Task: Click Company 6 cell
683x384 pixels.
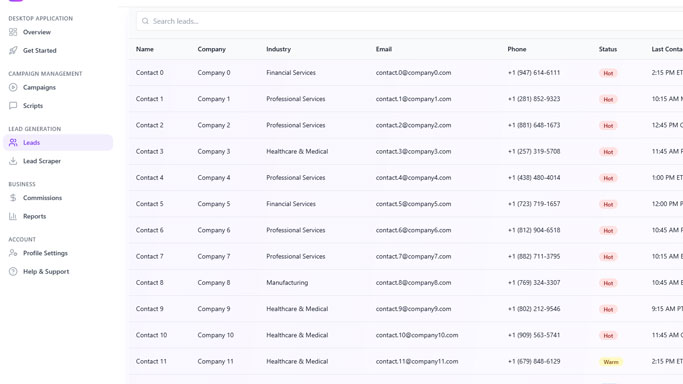Action: click(214, 230)
